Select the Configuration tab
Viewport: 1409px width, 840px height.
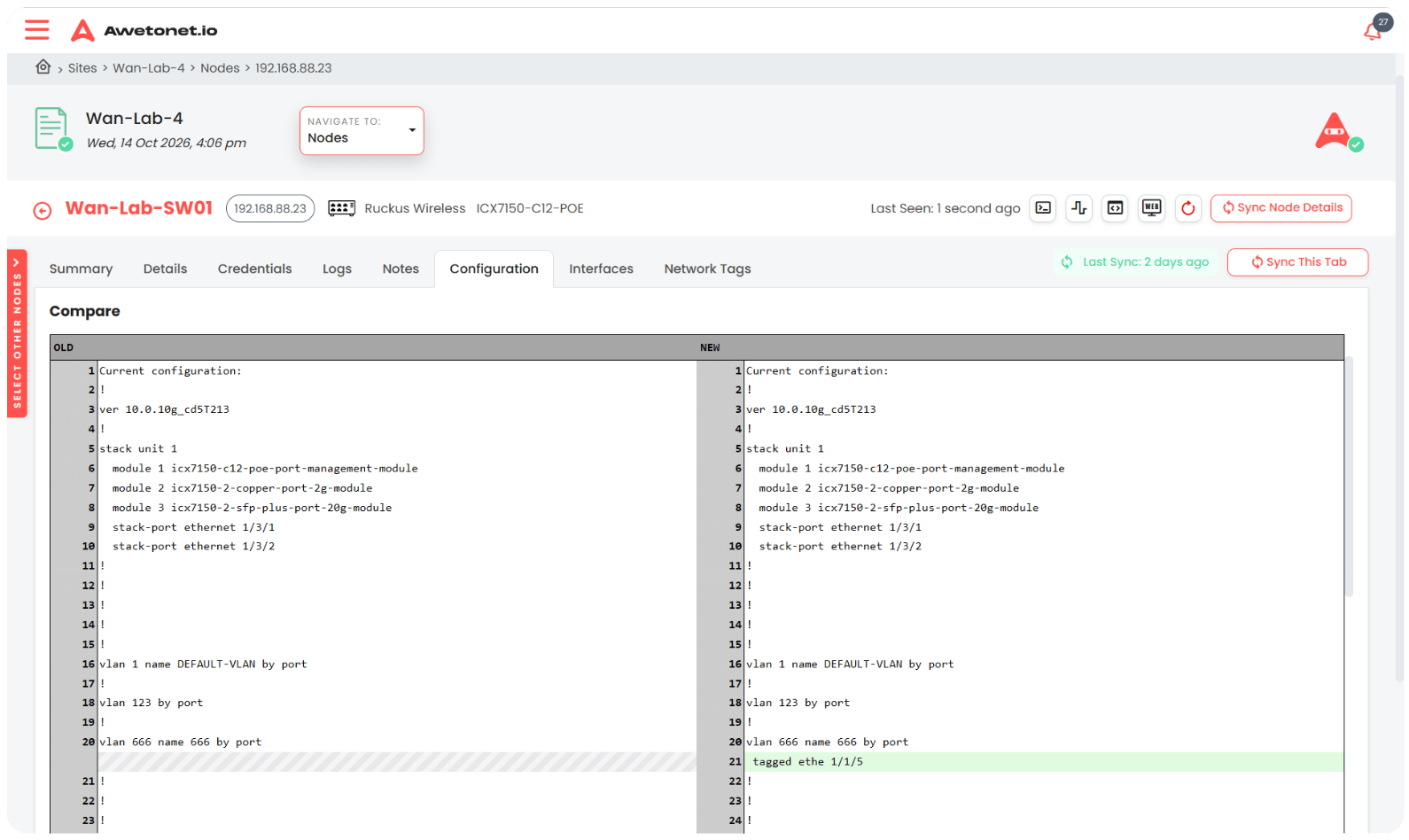point(494,269)
